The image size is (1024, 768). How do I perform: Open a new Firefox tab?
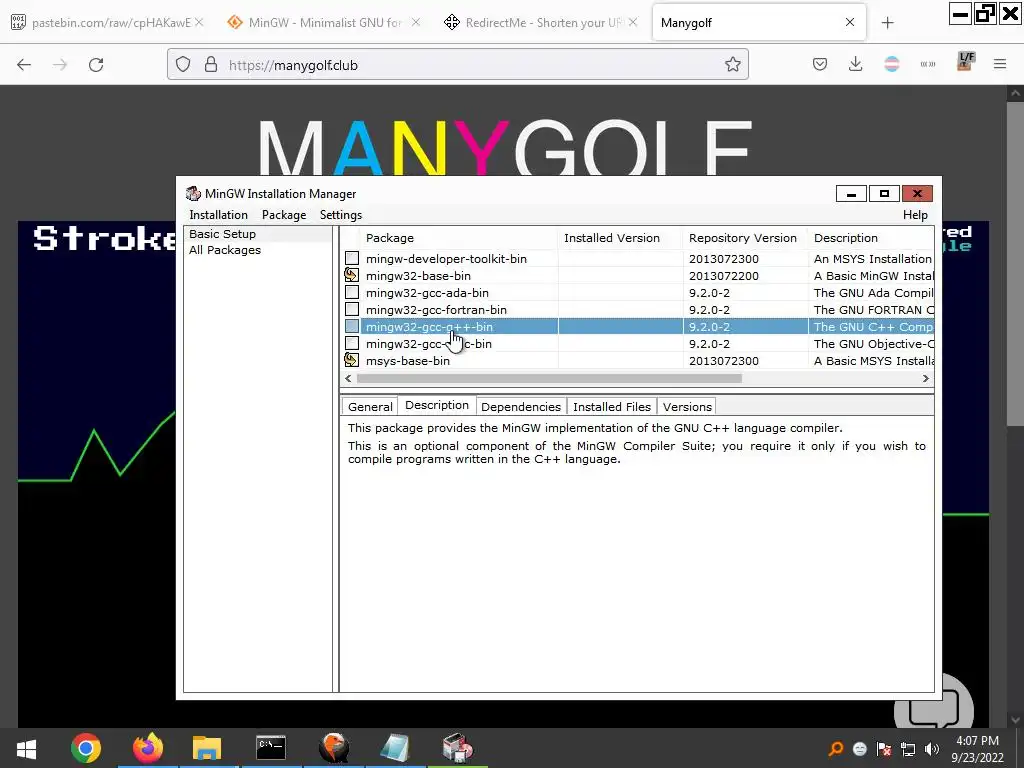click(887, 23)
